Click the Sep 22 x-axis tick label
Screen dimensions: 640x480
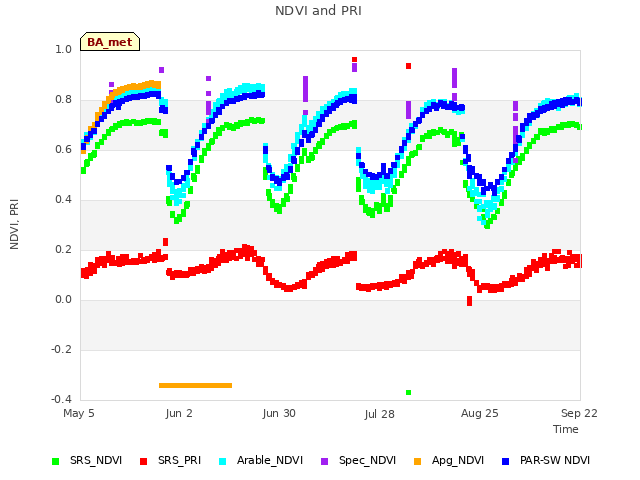pyautogui.click(x=579, y=413)
